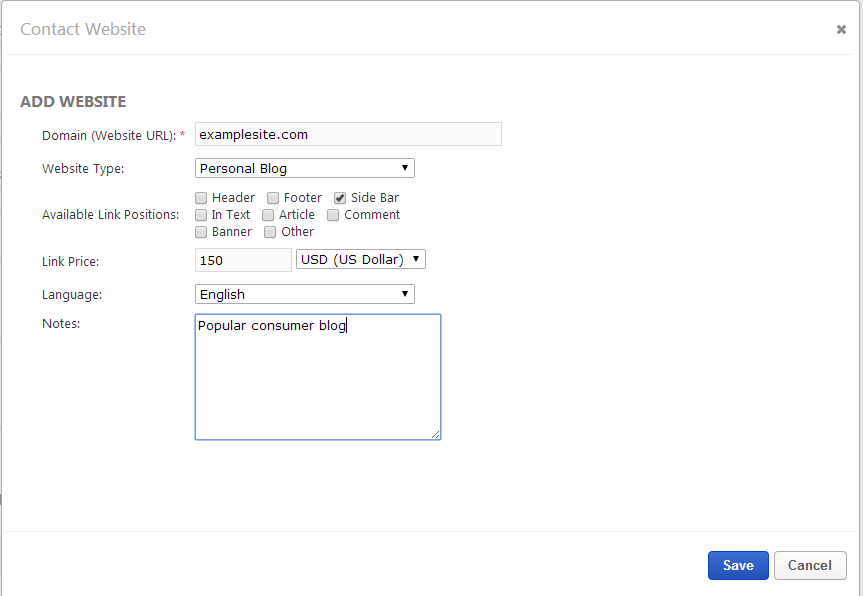Focus the Domain URL input field

347,134
